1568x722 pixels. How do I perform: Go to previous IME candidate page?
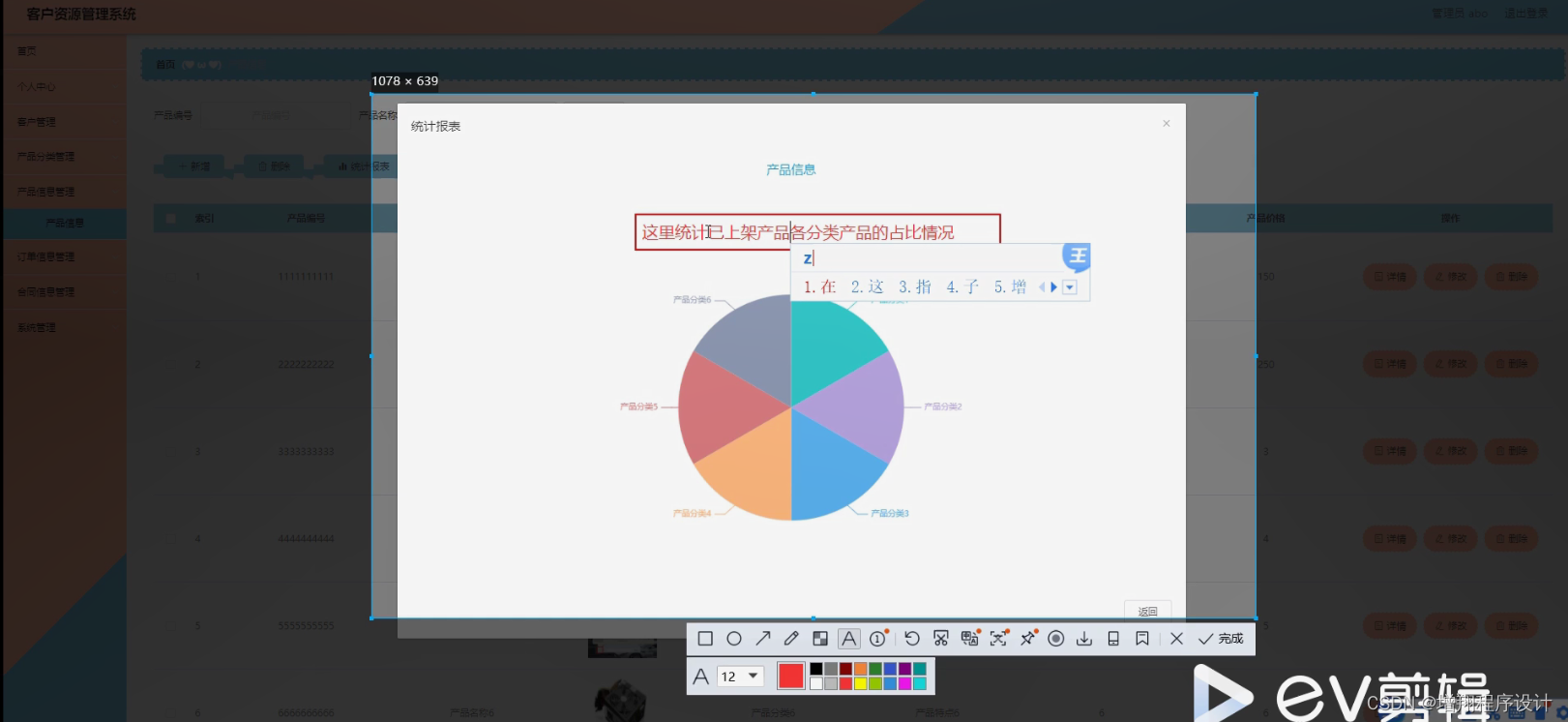click(1042, 286)
